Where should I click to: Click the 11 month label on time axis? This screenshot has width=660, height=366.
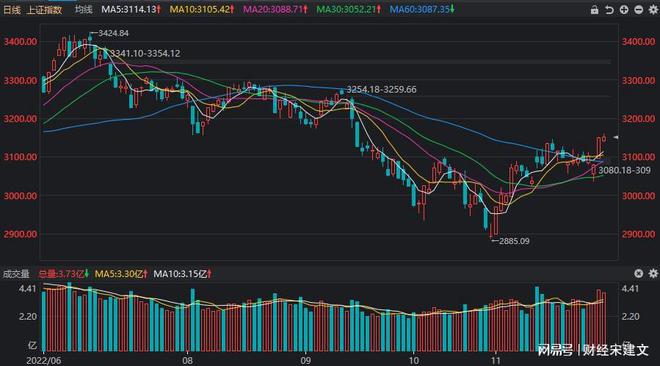tap(496, 361)
